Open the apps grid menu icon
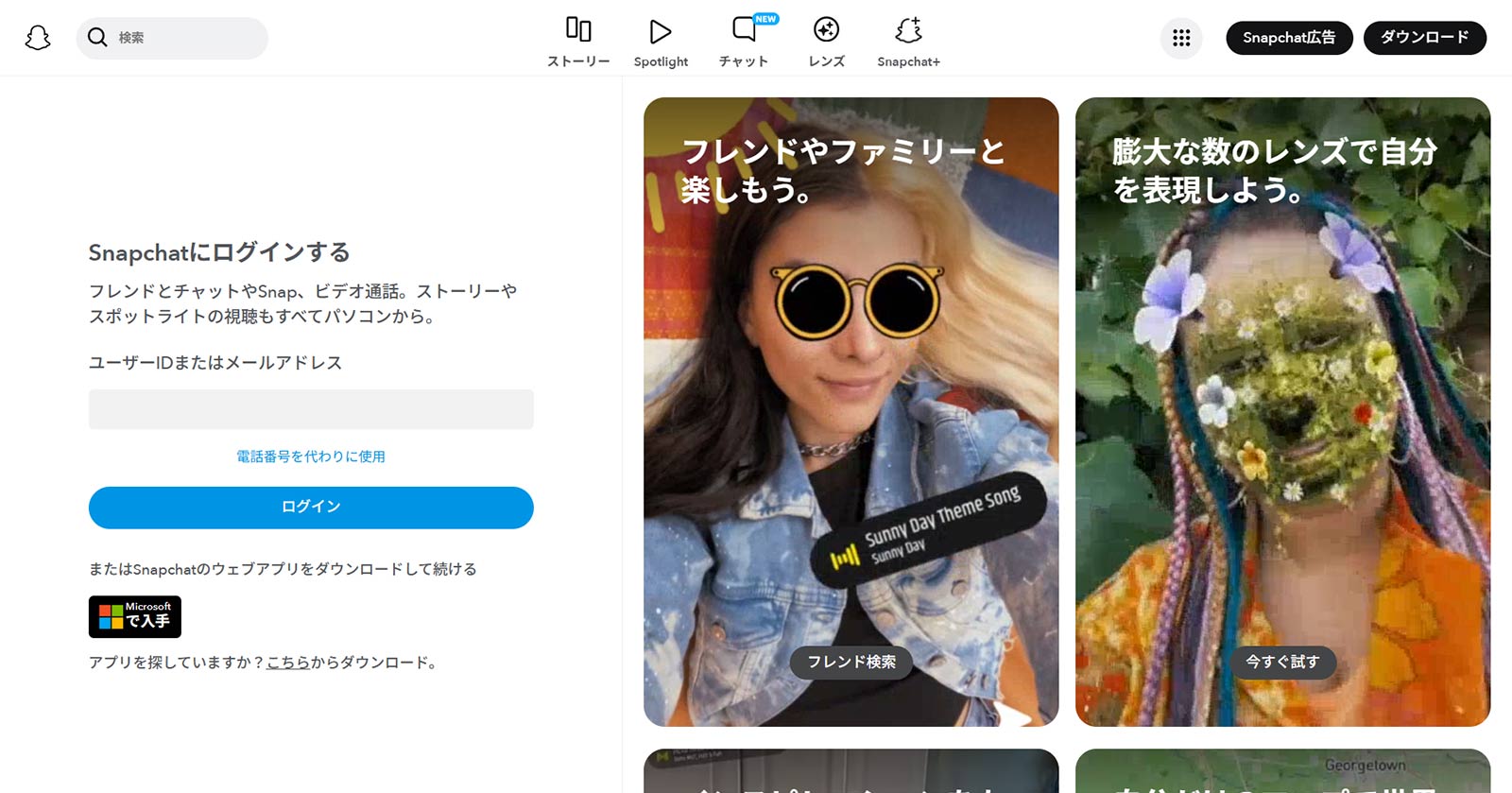 [1181, 38]
